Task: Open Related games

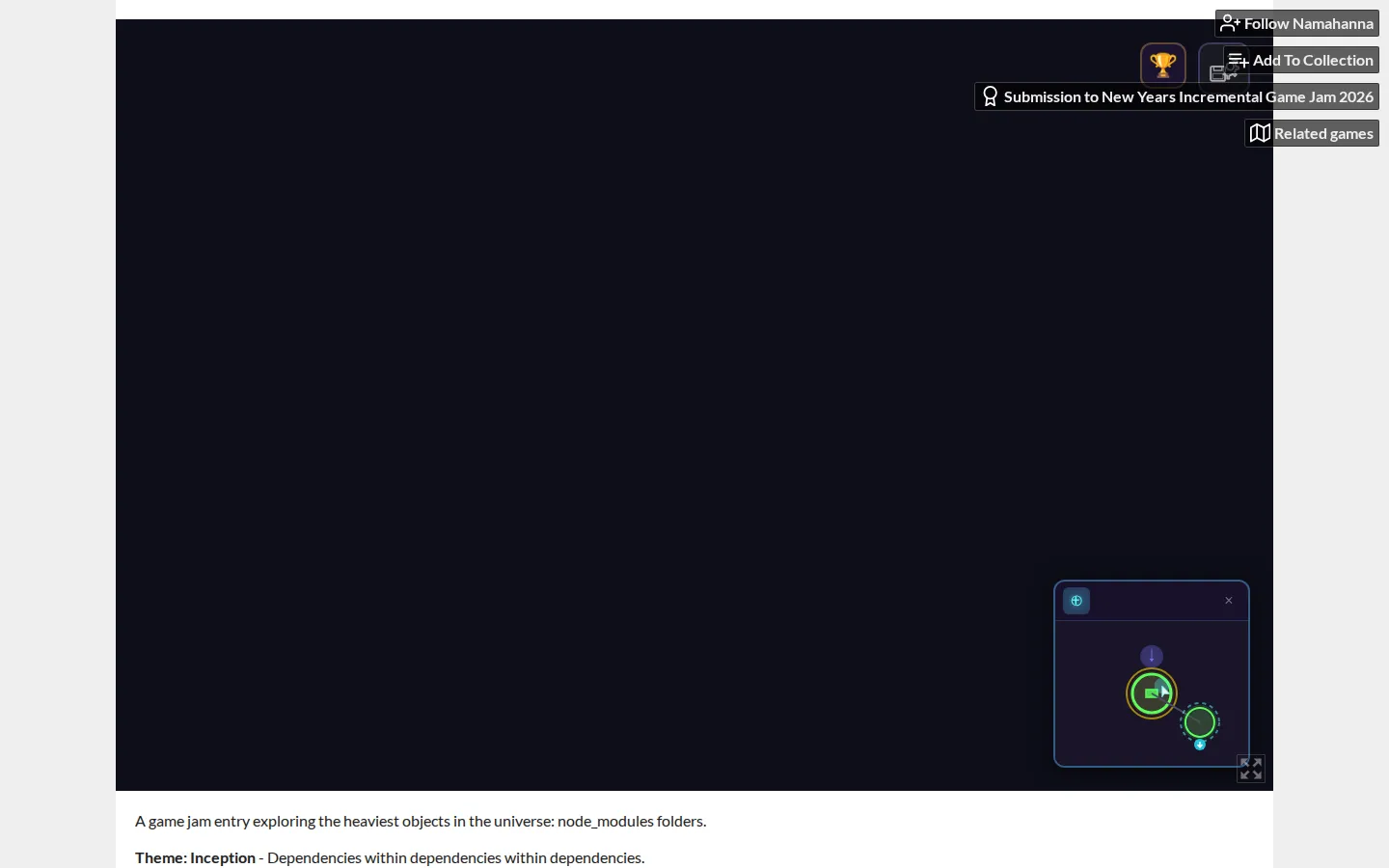Action: tap(1313, 133)
